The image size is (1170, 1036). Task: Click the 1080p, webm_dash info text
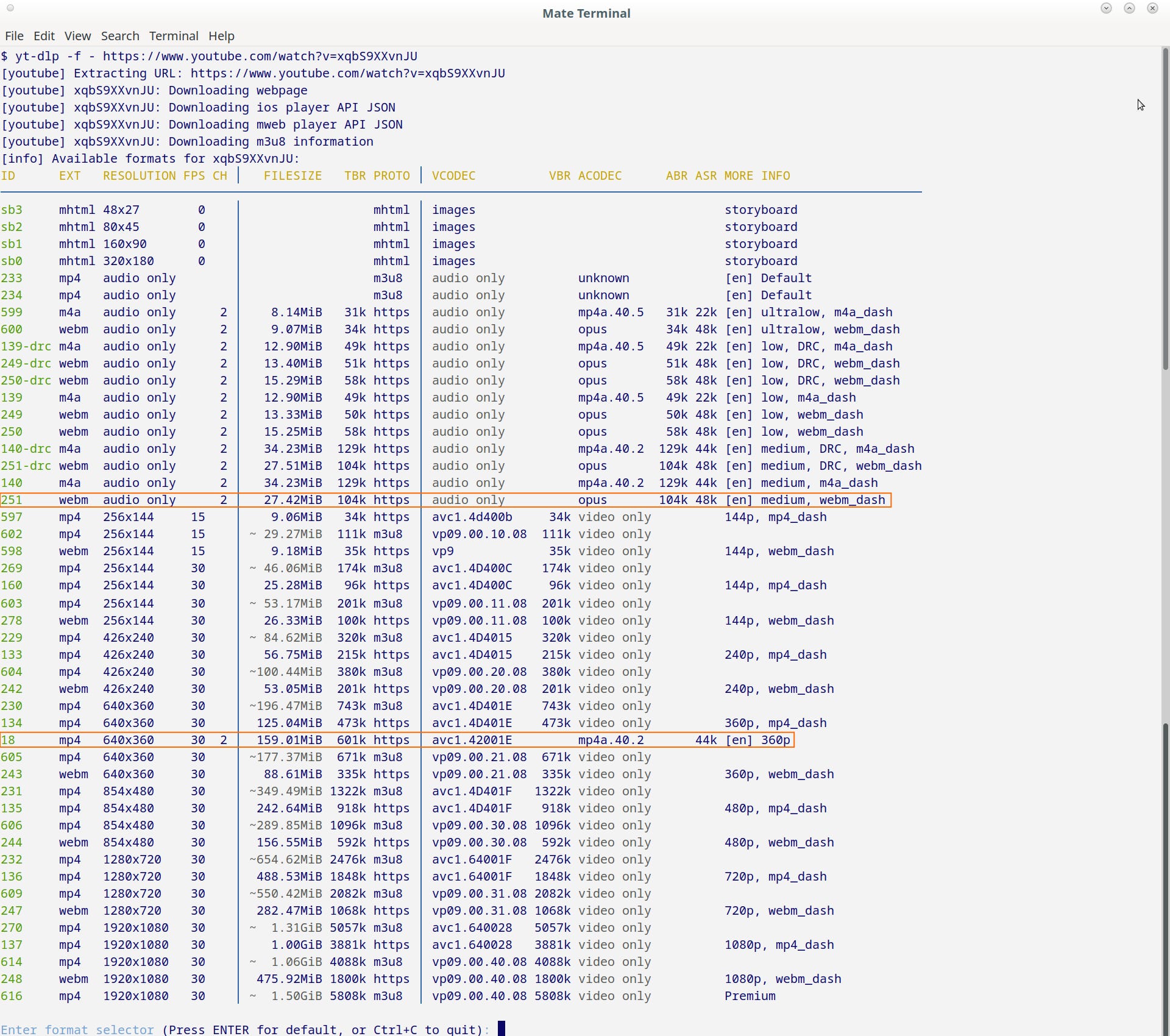click(783, 979)
